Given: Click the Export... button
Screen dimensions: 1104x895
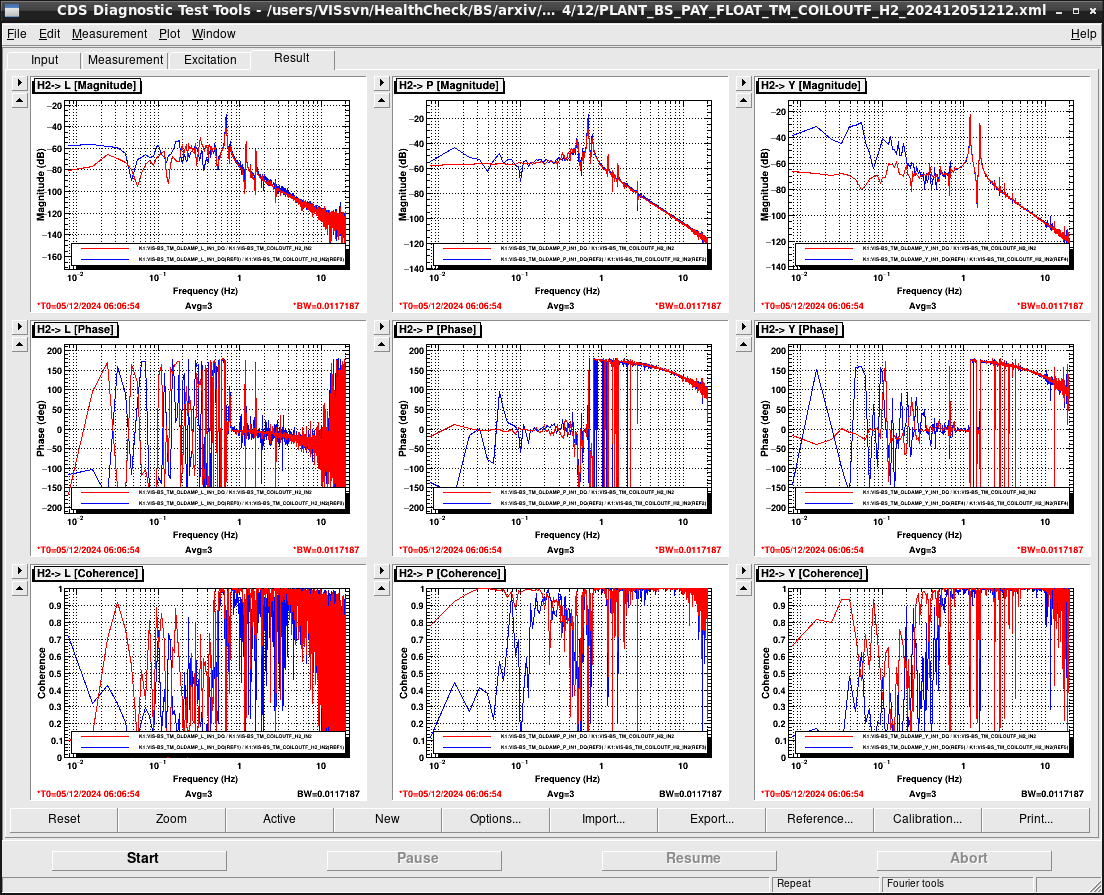Looking at the screenshot, I should (711, 819).
